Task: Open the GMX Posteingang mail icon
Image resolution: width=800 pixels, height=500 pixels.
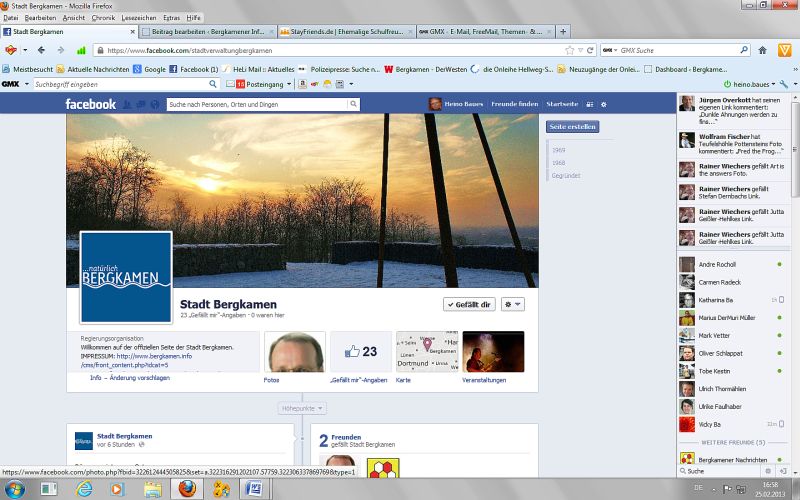Action: [231, 84]
